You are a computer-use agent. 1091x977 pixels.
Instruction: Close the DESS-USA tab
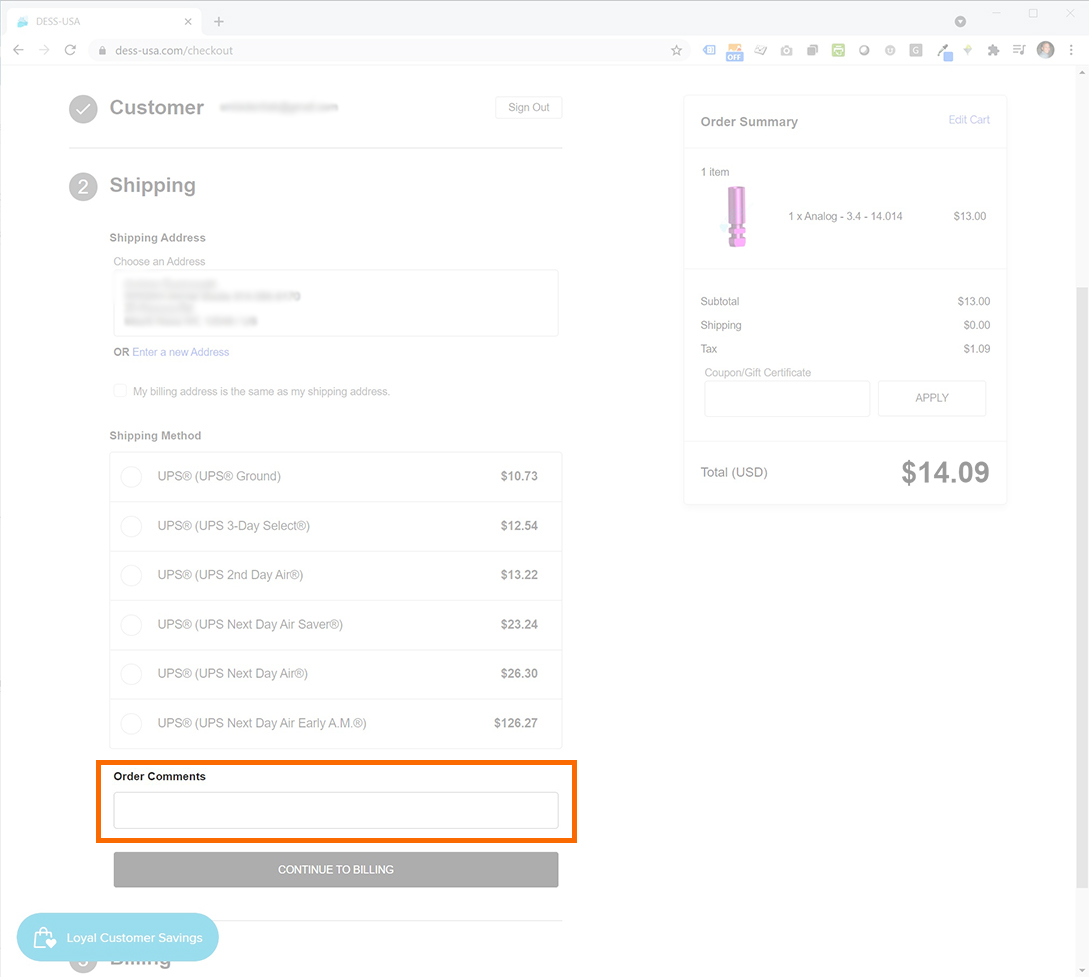[x=188, y=22]
